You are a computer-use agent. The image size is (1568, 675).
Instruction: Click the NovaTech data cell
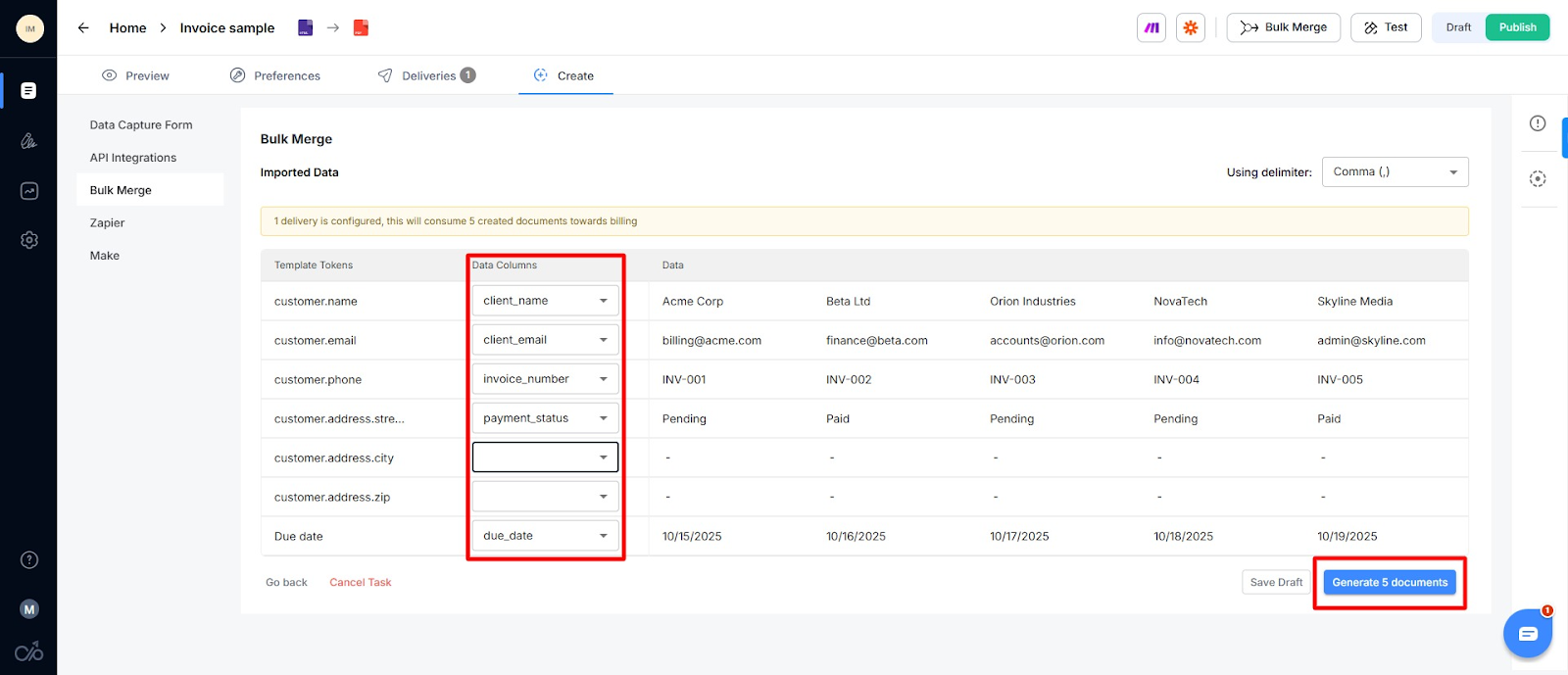click(1180, 302)
